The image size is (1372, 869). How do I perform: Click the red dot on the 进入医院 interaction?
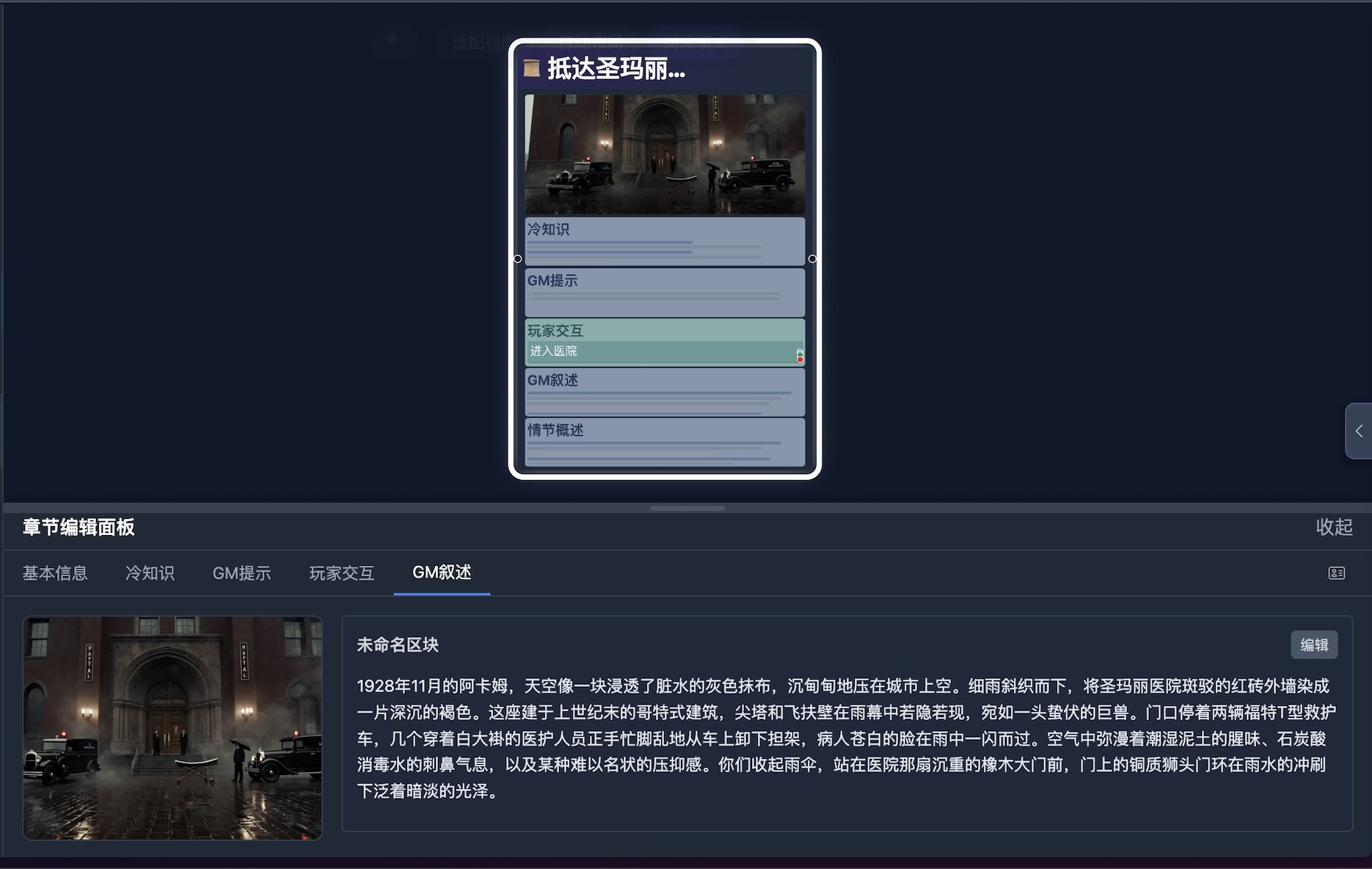(800, 360)
